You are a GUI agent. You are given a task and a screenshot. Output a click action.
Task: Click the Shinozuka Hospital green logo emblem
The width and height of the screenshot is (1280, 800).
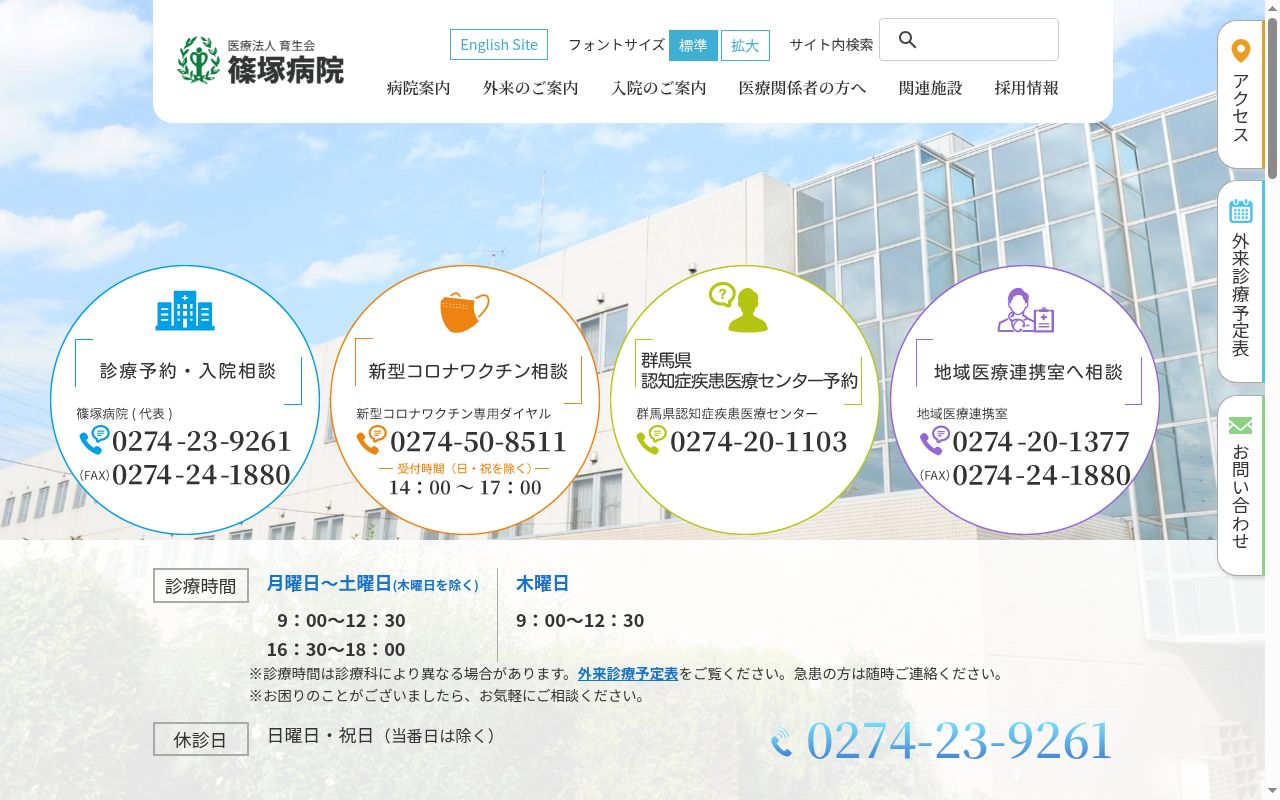click(198, 61)
